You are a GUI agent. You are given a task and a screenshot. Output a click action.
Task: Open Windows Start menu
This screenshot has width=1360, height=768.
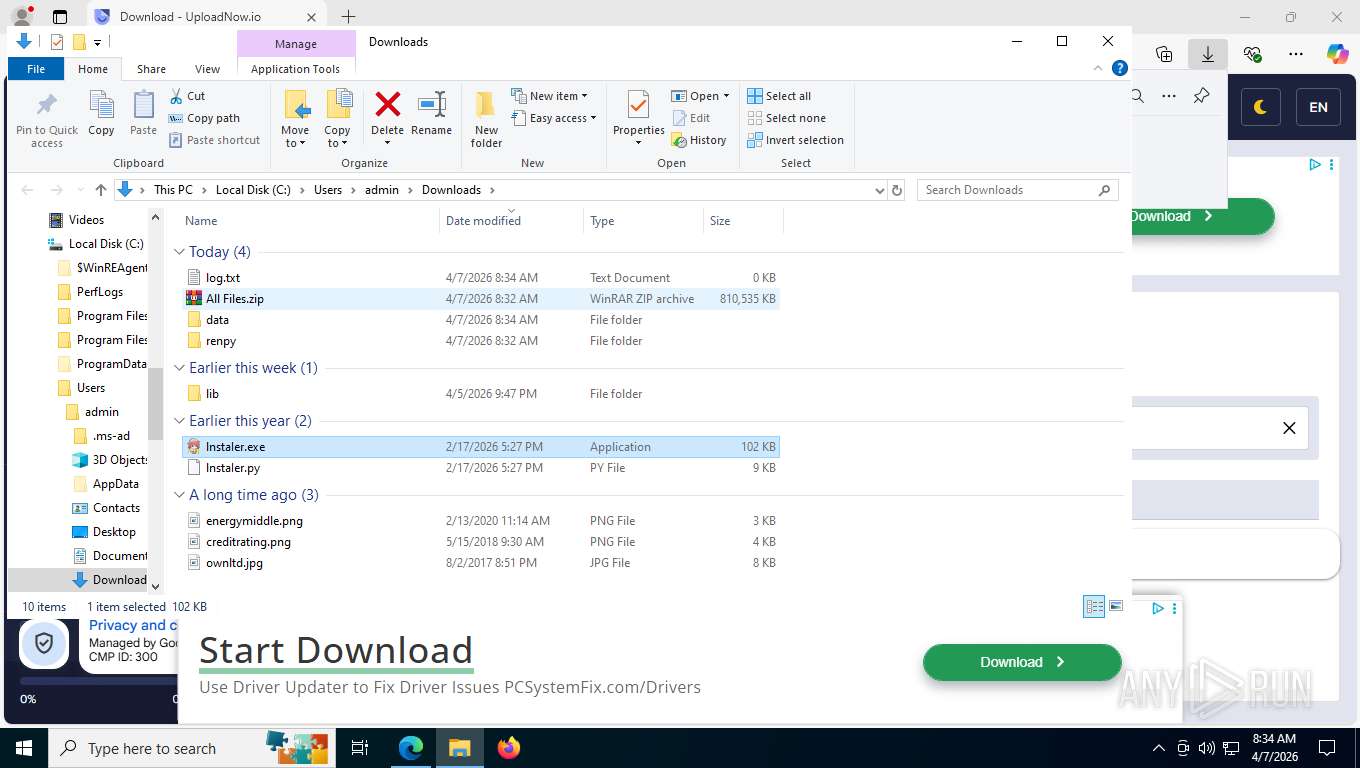(x=23, y=748)
